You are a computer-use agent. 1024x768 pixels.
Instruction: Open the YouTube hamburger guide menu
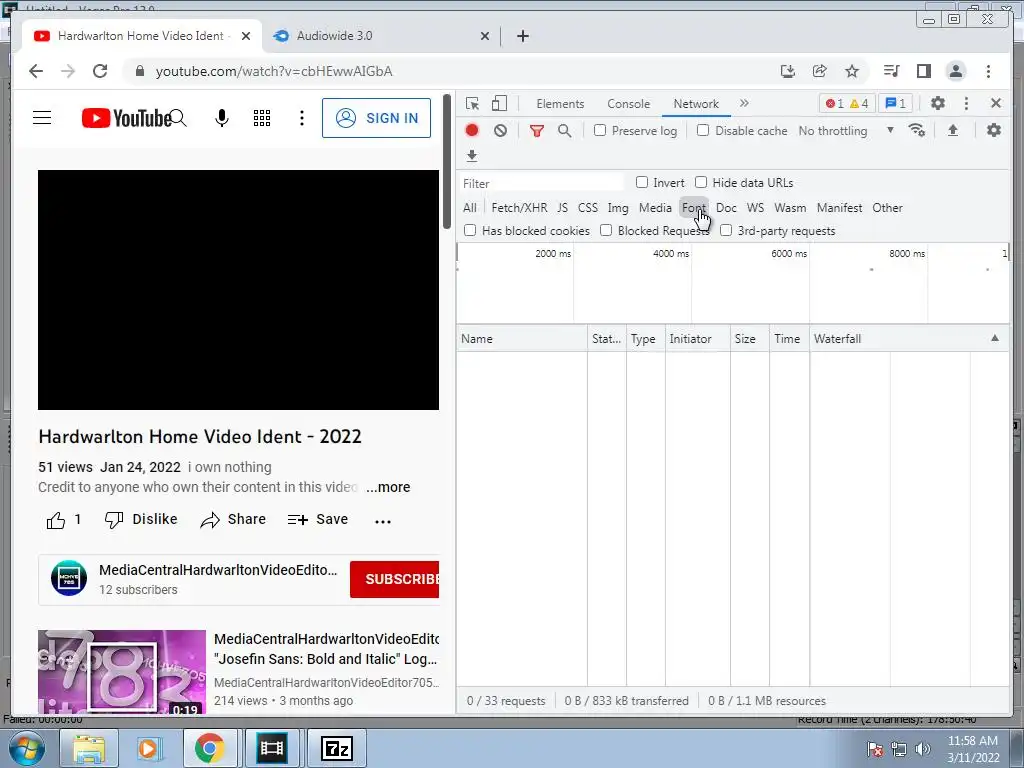42,118
